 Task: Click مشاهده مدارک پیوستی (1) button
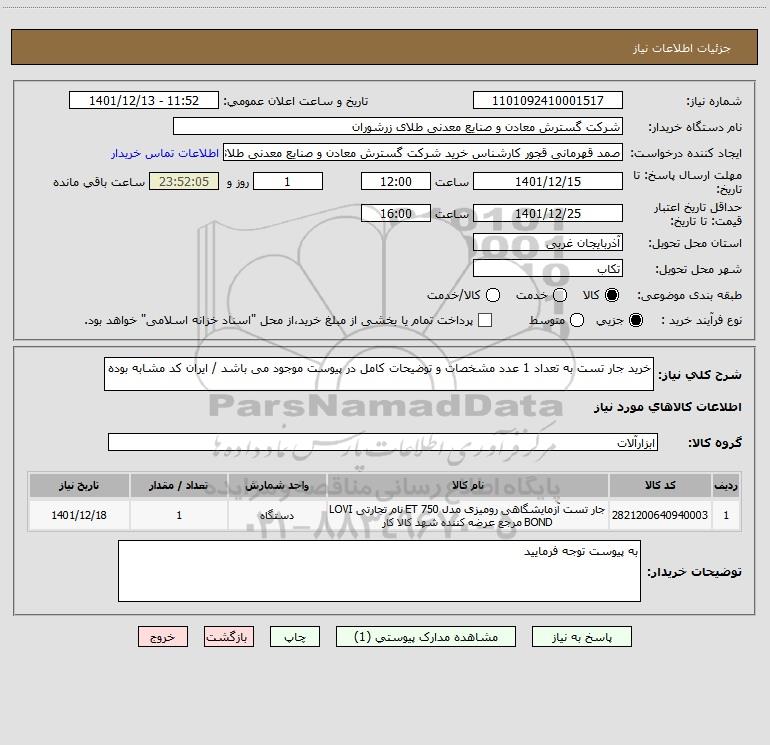click(x=426, y=637)
